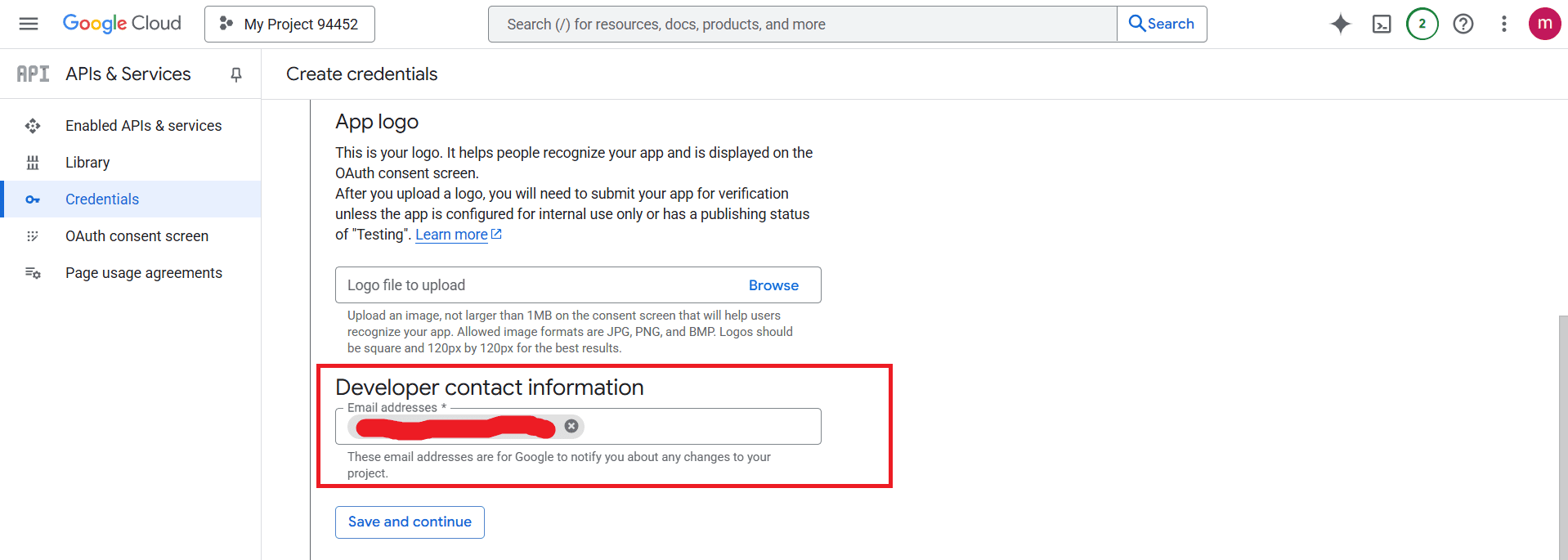Open the three-dot settings menu

[x=1503, y=24]
